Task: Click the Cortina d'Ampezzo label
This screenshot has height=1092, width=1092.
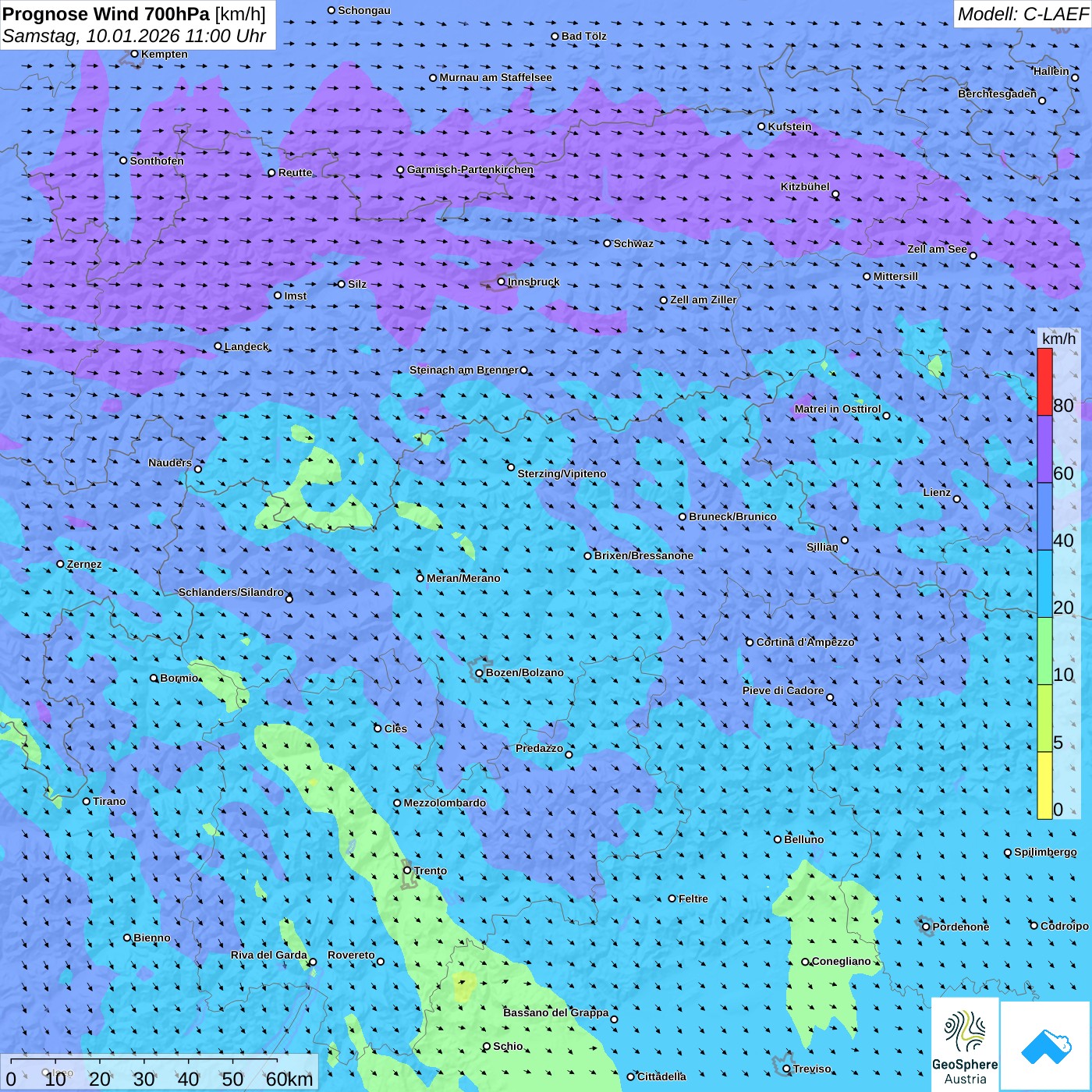Action: tap(806, 642)
